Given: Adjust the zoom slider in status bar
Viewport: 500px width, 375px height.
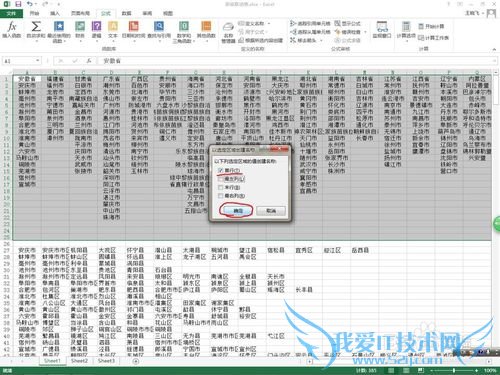Looking at the screenshot, I should (x=453, y=370).
